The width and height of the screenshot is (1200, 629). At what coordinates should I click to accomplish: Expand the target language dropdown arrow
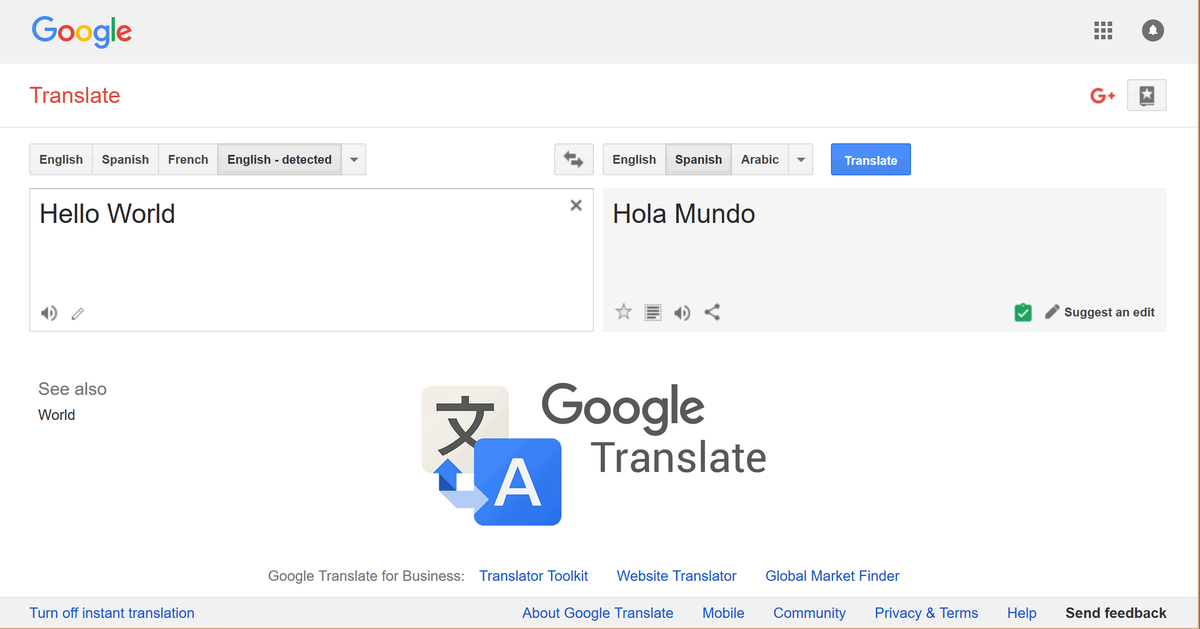click(801, 159)
